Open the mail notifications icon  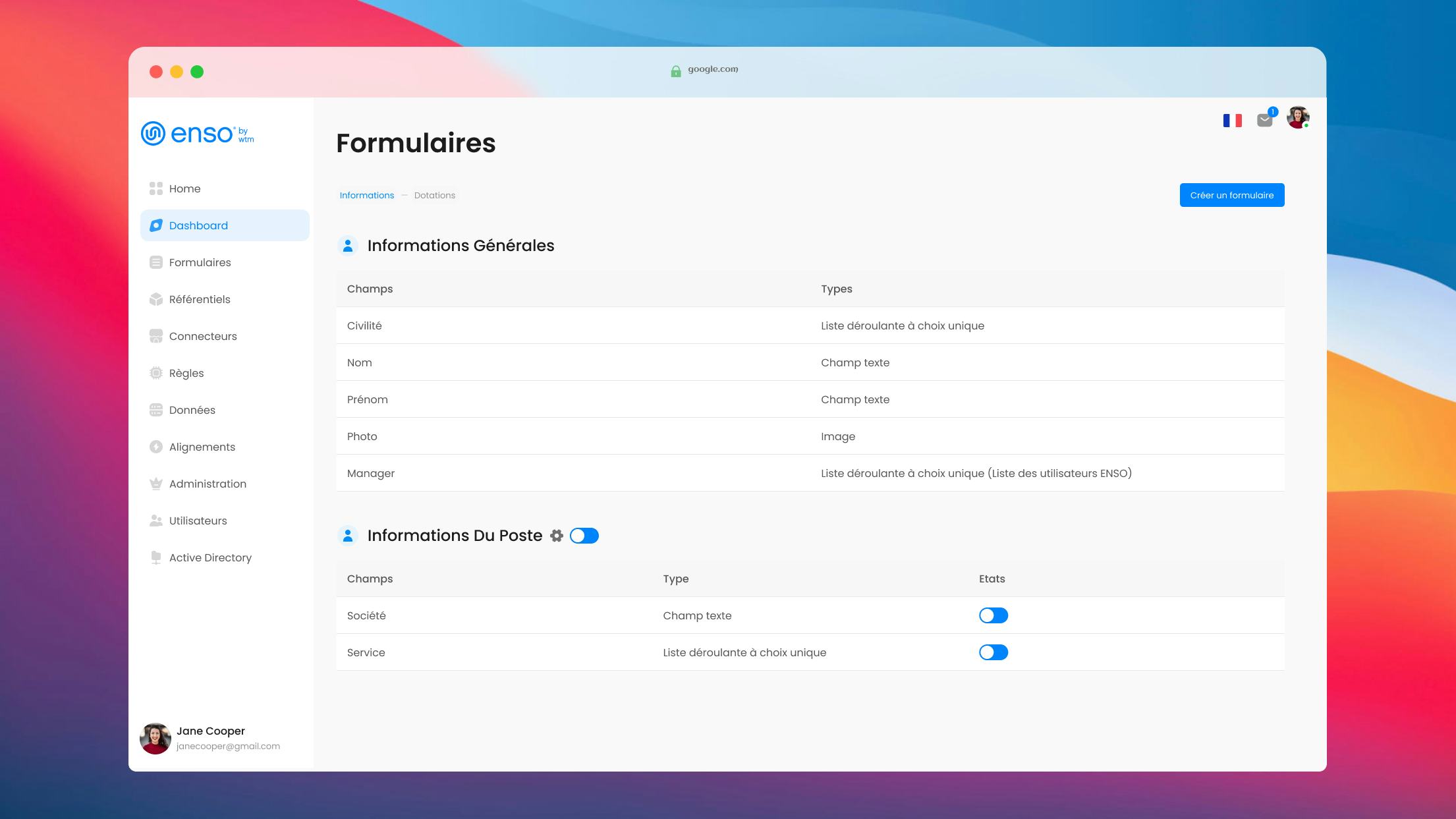[x=1265, y=119]
